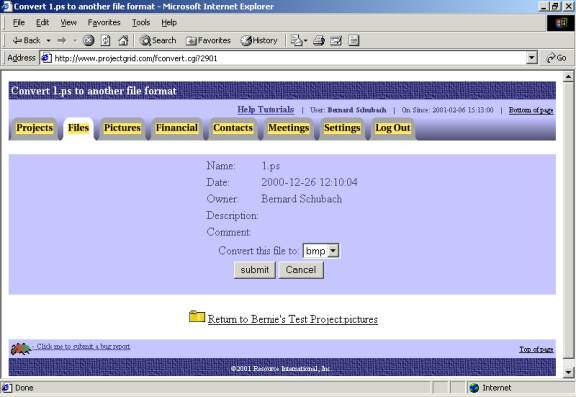Click the submit a bug report link
576x397 pixels.
83,346
